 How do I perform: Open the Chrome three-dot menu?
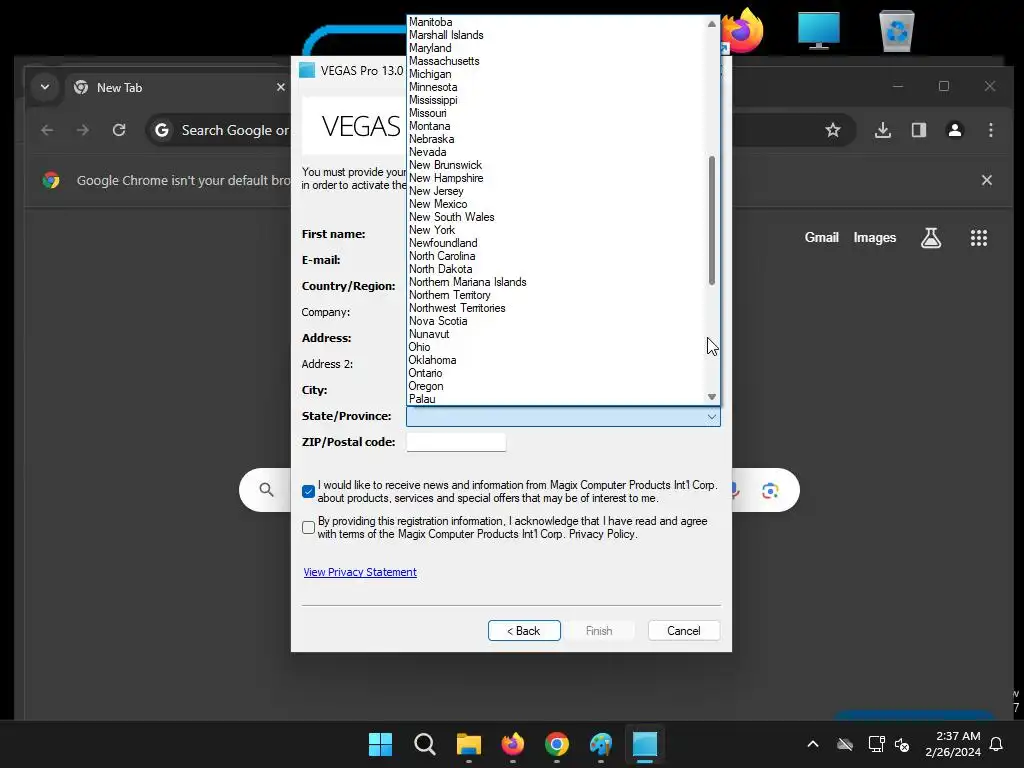point(991,130)
